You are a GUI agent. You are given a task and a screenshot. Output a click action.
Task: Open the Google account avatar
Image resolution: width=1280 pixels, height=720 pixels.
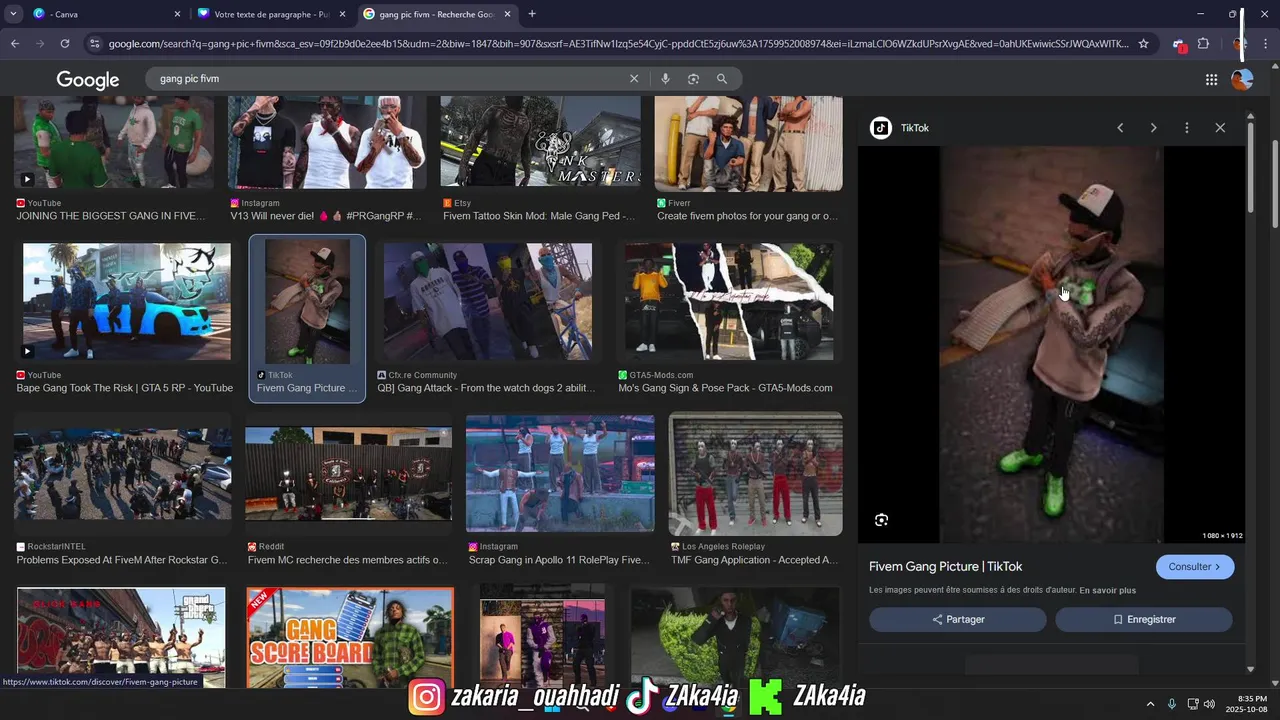[1242, 80]
